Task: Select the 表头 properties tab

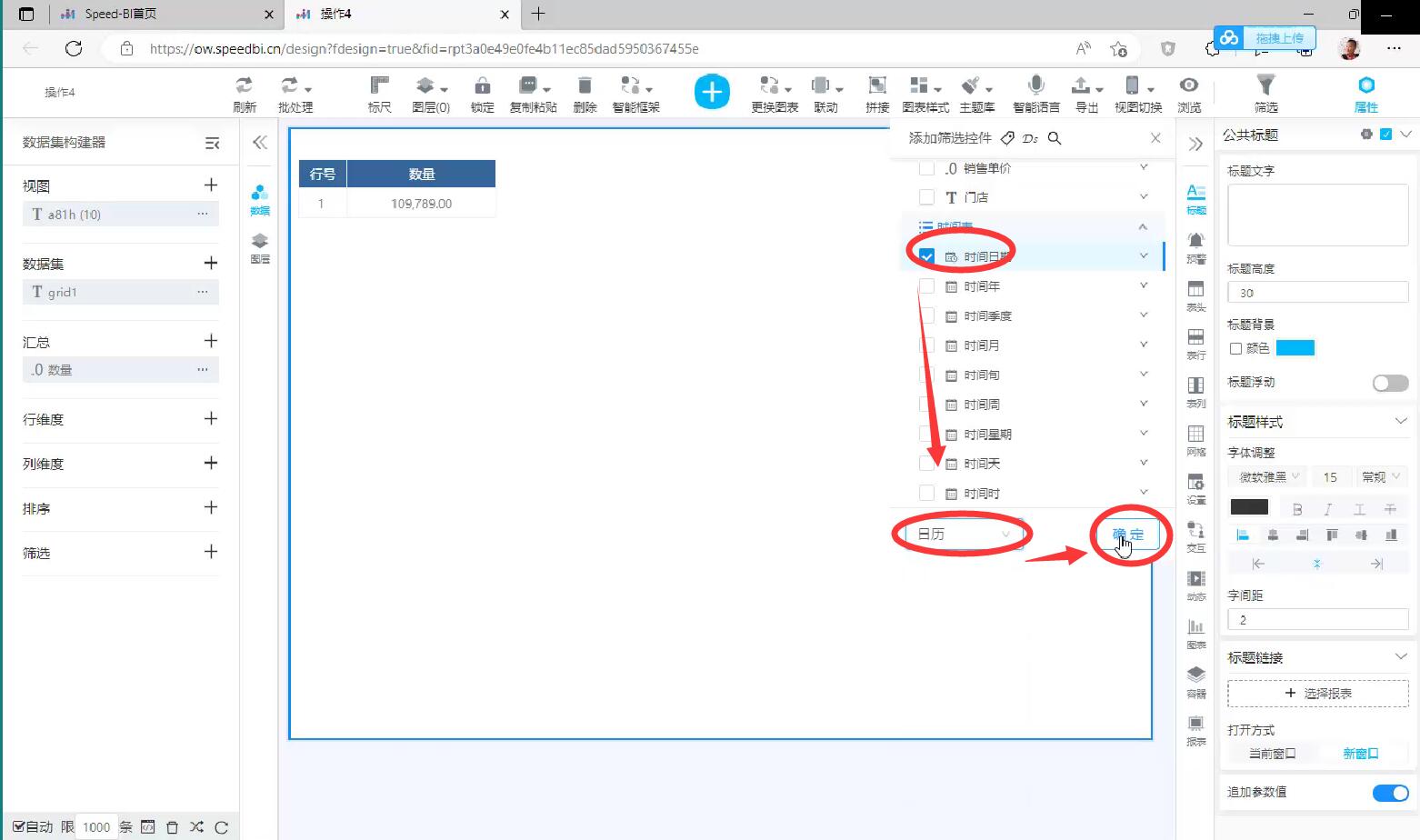Action: click(1195, 295)
